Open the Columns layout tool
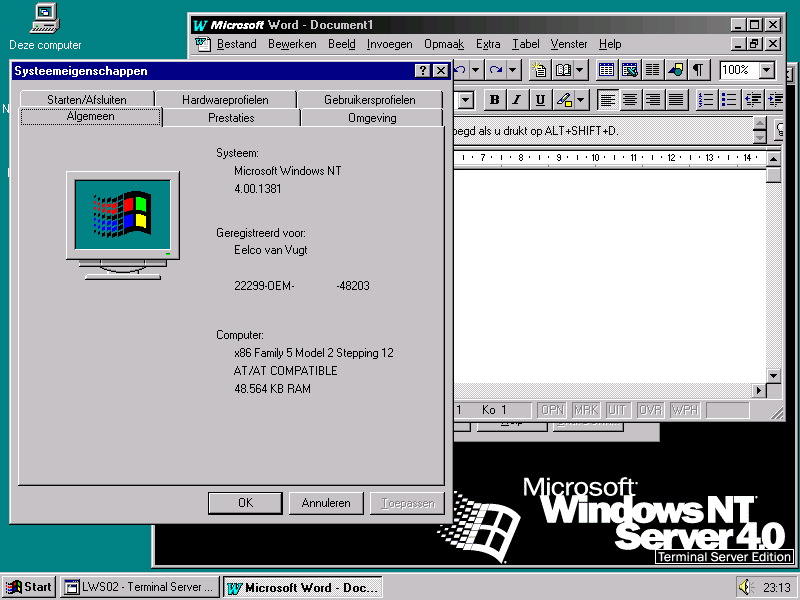Image resolution: width=800 pixels, height=600 pixels. [652, 70]
